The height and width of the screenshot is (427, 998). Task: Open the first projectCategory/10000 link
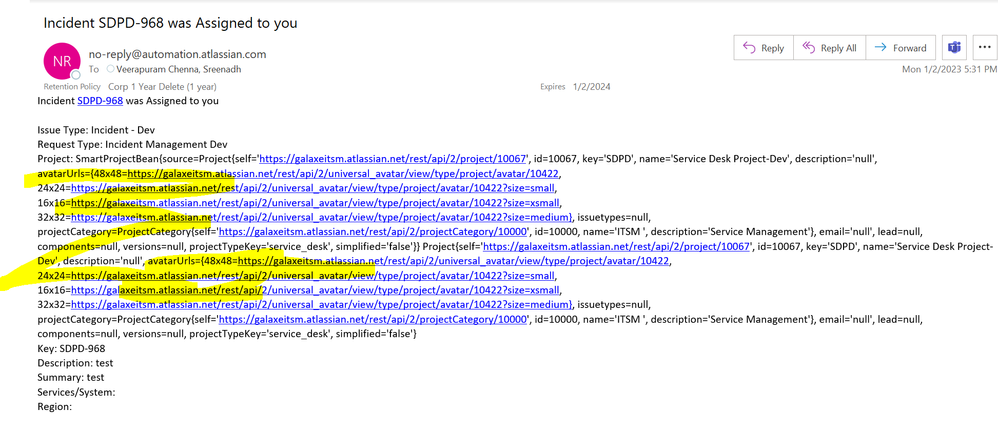click(374, 232)
